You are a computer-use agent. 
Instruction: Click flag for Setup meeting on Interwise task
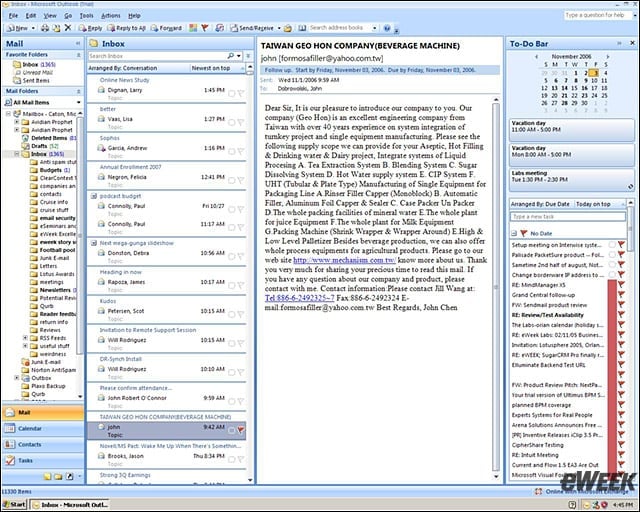(621, 245)
